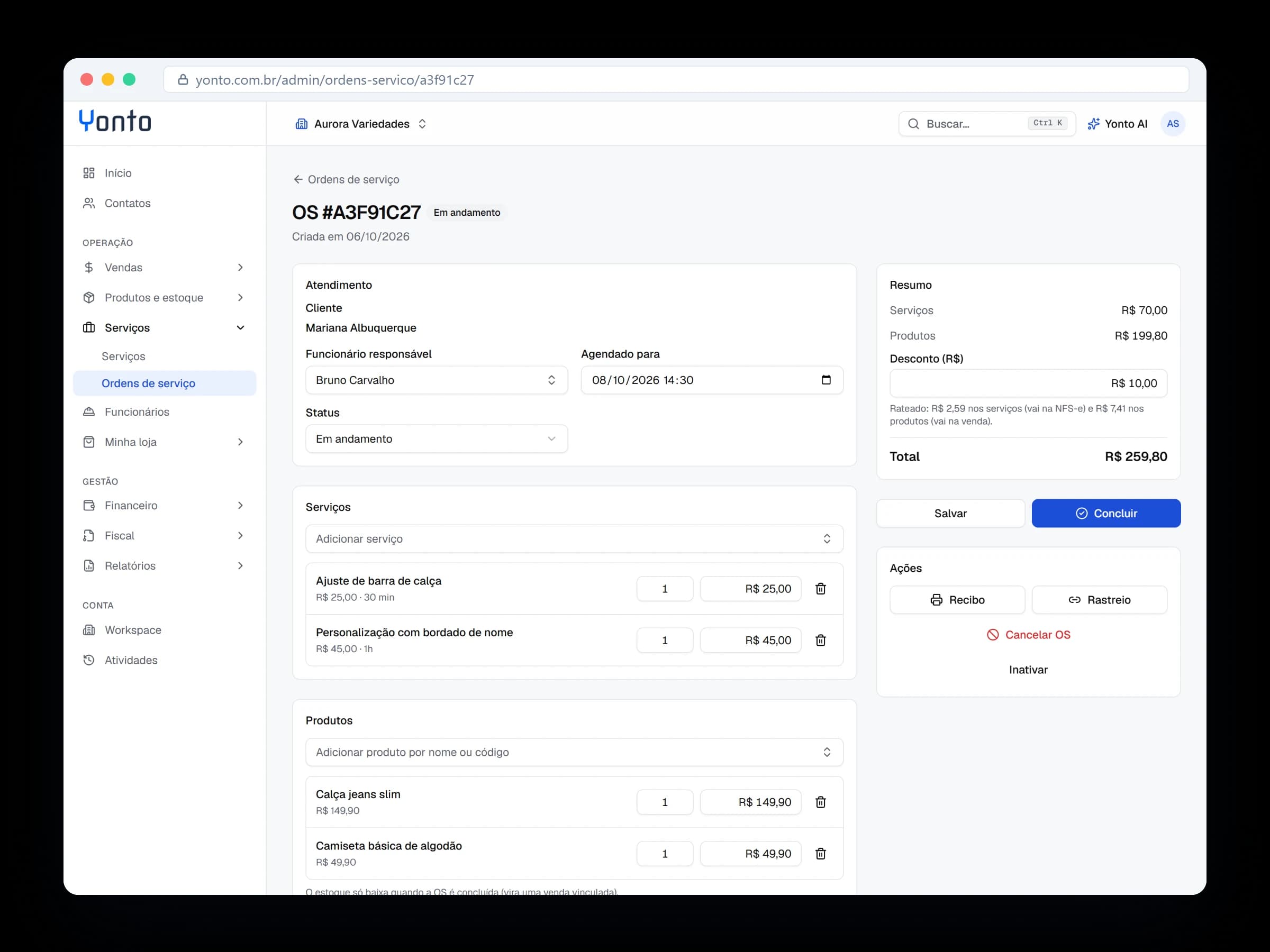
Task: Click Inativar action
Action: [1028, 670]
